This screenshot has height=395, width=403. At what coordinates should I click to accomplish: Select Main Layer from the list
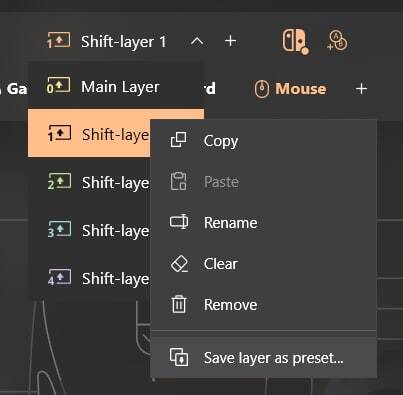coord(116,86)
